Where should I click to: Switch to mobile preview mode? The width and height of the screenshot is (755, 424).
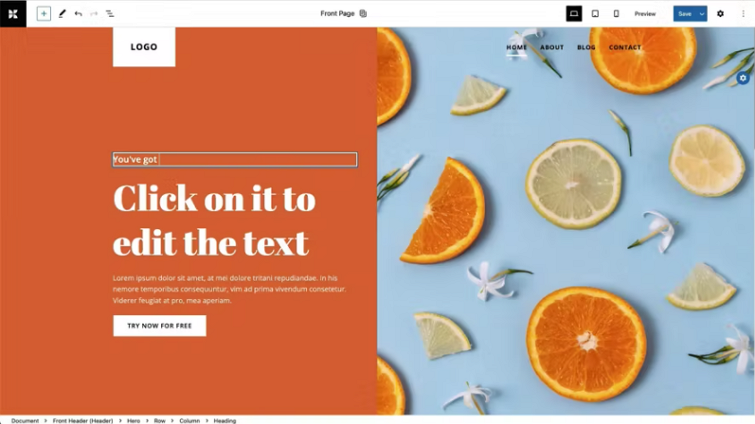click(616, 13)
